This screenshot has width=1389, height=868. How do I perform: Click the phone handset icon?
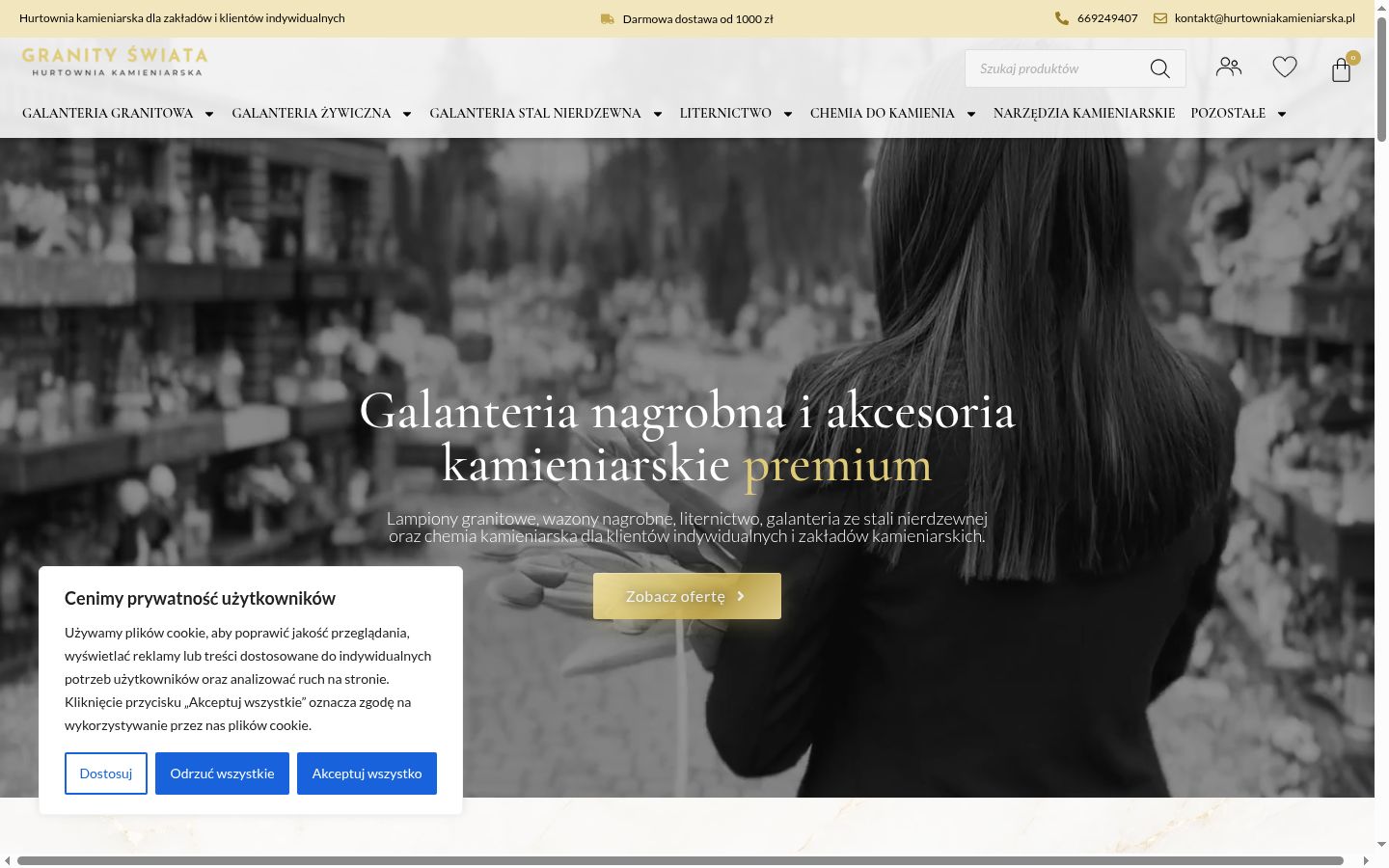click(x=1062, y=18)
